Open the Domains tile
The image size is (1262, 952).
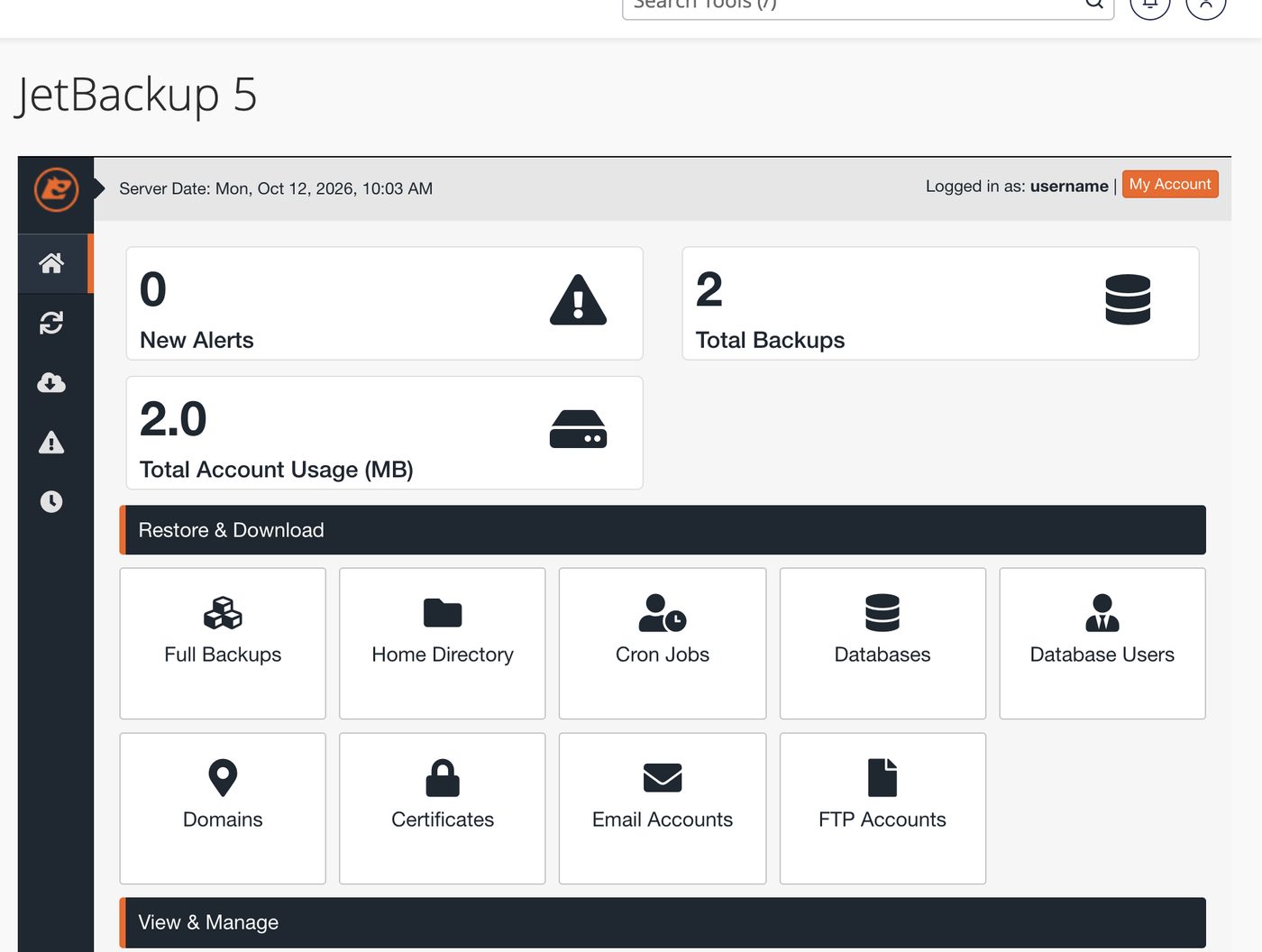pyautogui.click(x=223, y=809)
